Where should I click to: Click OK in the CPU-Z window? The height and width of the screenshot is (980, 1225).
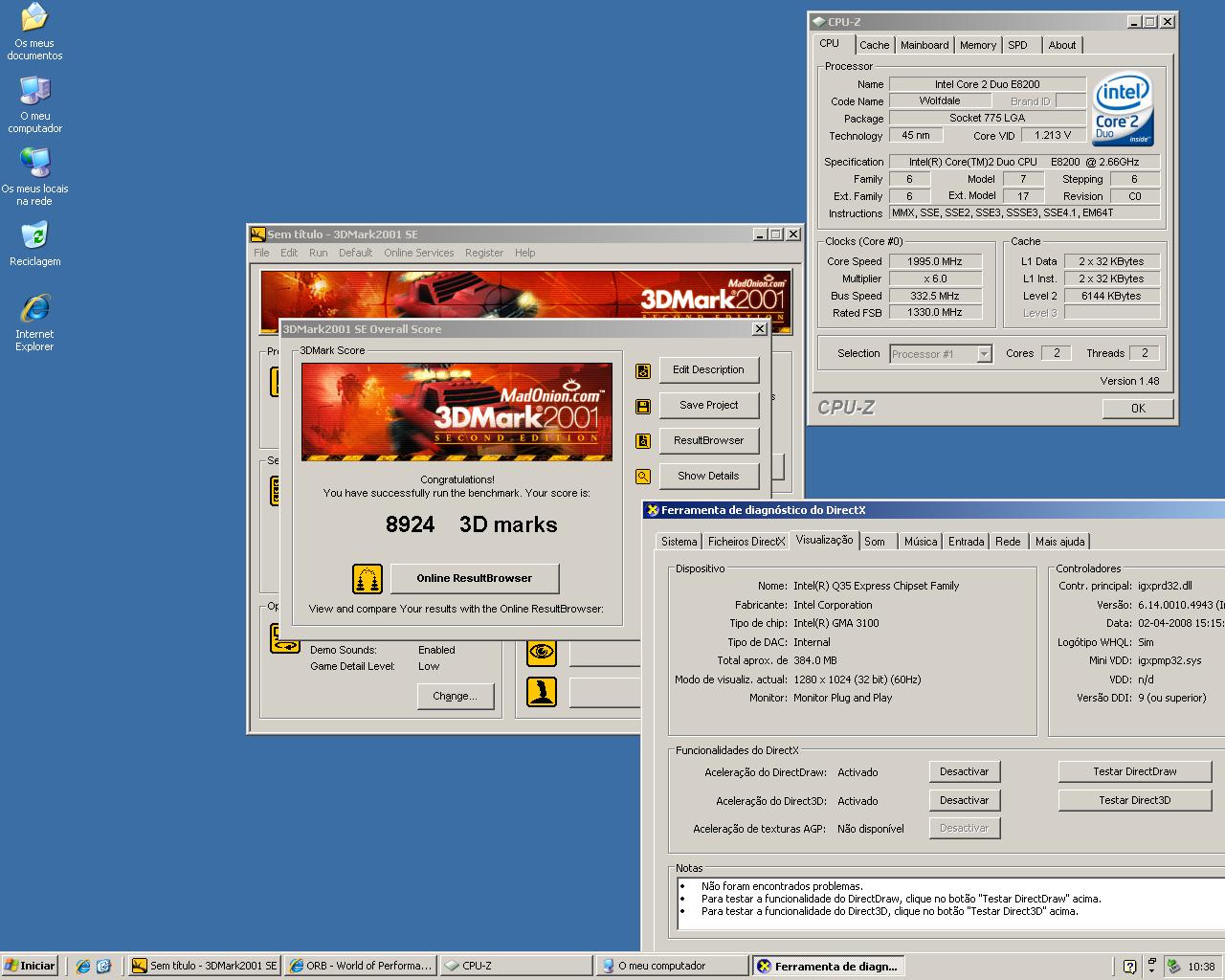point(1138,408)
